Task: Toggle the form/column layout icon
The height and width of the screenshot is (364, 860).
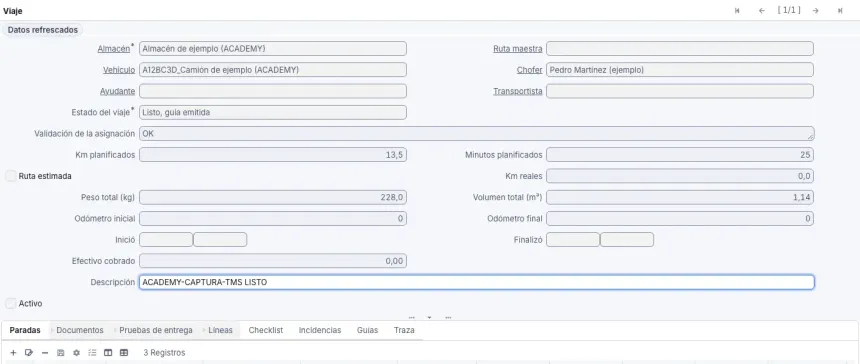Action: point(108,352)
